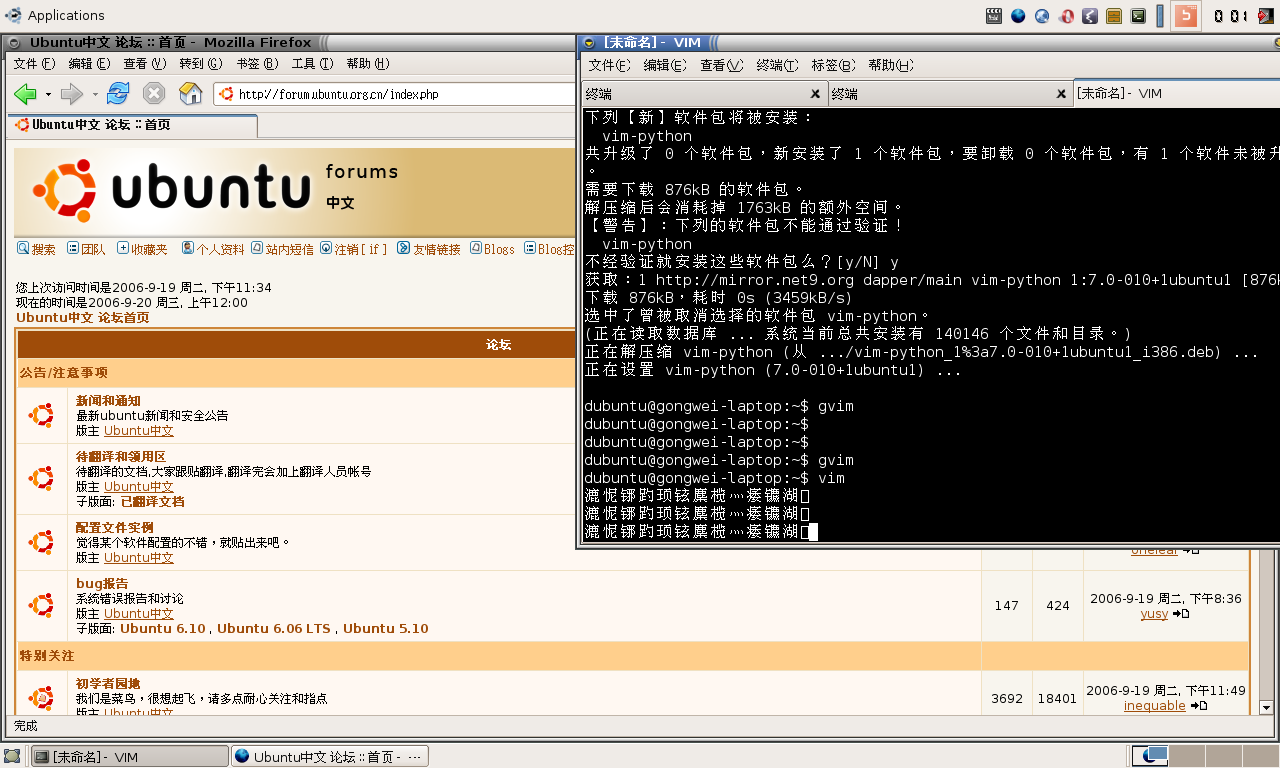Click the 收藏夹 plus icon in forum navigation
Screen dimensions: 1280x768
click(123, 248)
